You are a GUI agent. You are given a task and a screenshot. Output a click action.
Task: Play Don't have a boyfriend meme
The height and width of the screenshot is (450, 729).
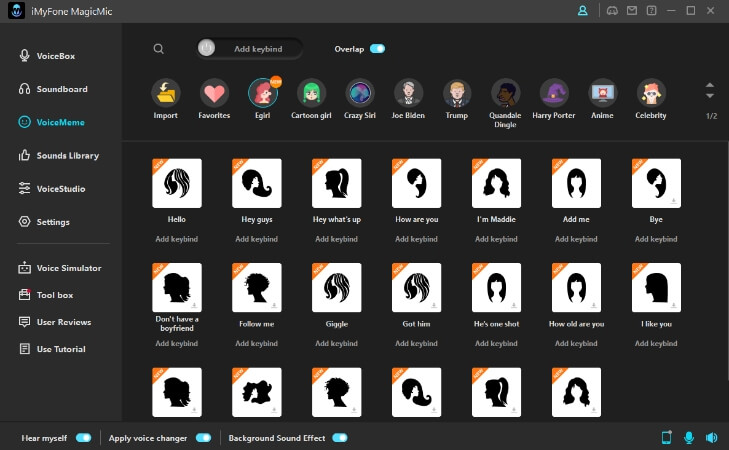tap(177, 288)
